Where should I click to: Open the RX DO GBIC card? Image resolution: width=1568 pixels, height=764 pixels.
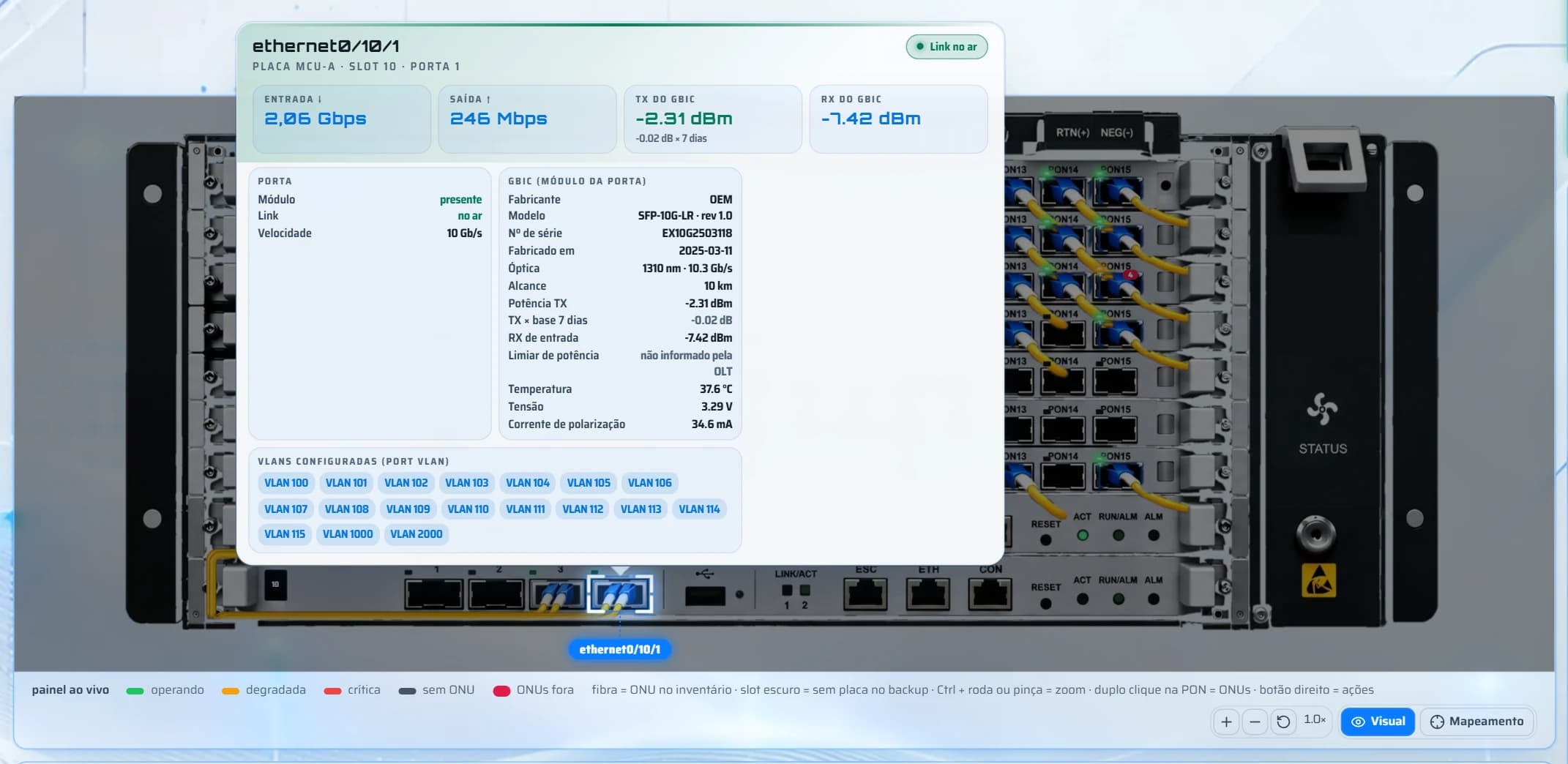tap(898, 119)
